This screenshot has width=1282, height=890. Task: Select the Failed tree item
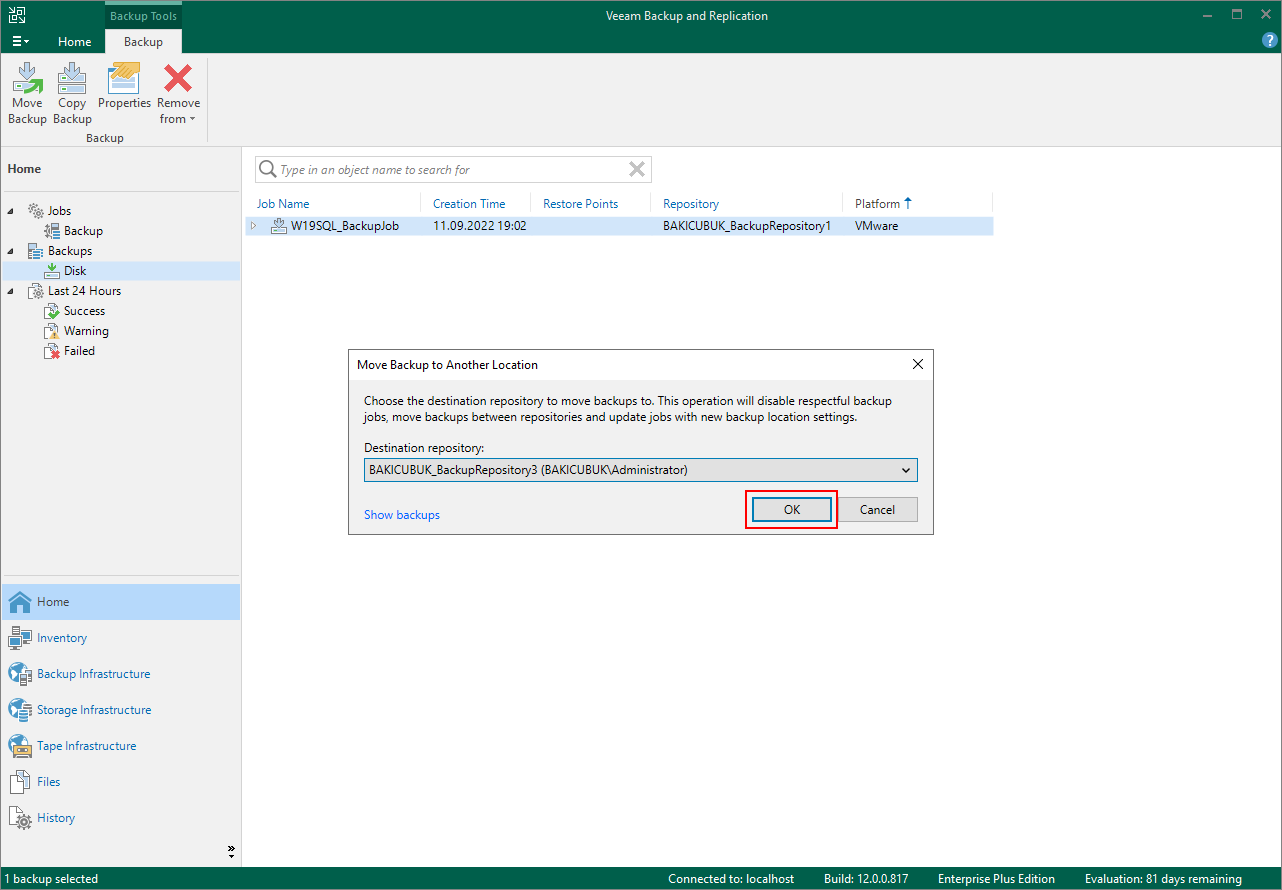(x=79, y=351)
